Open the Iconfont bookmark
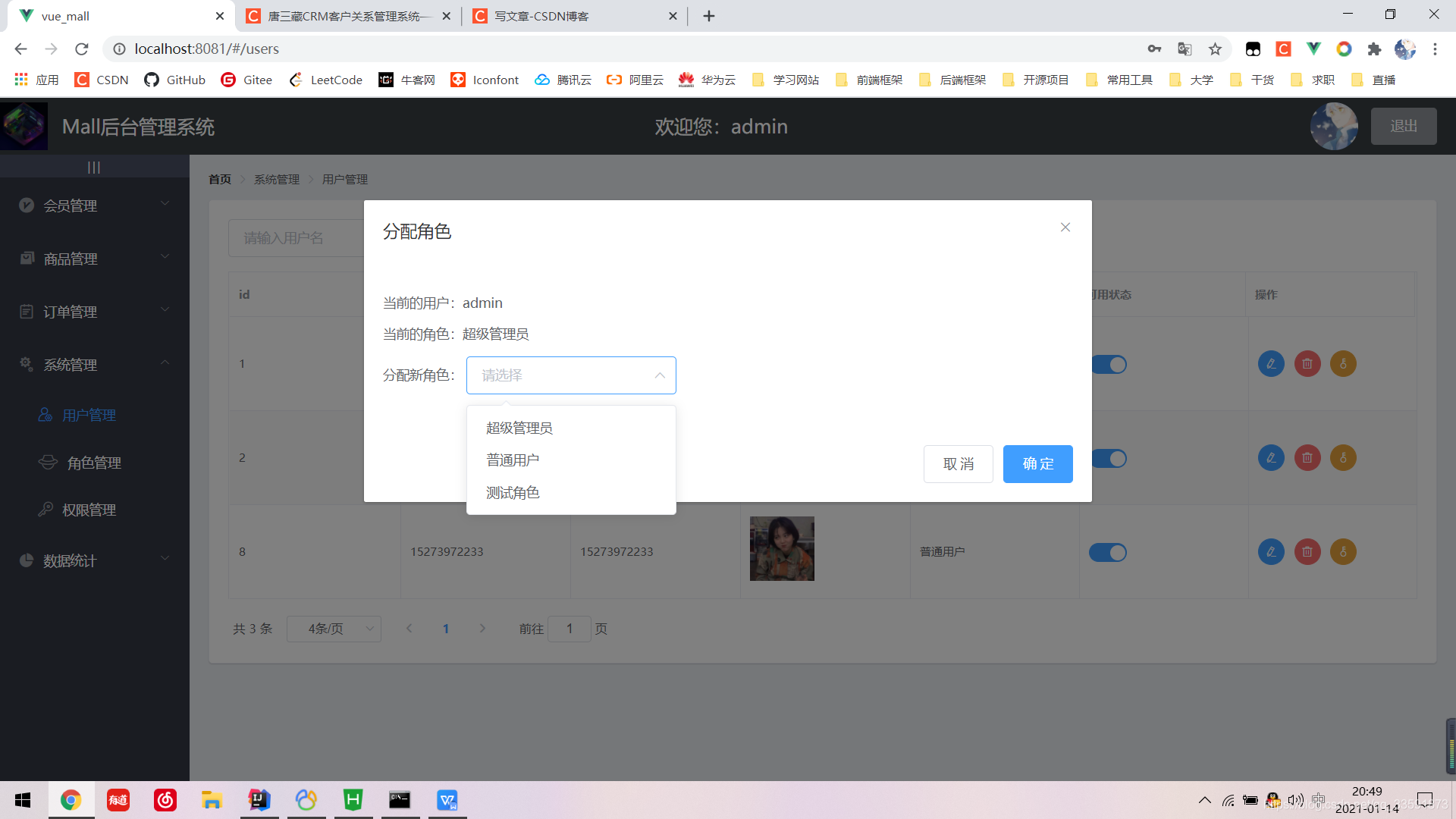Viewport: 1456px width, 819px height. pos(485,80)
